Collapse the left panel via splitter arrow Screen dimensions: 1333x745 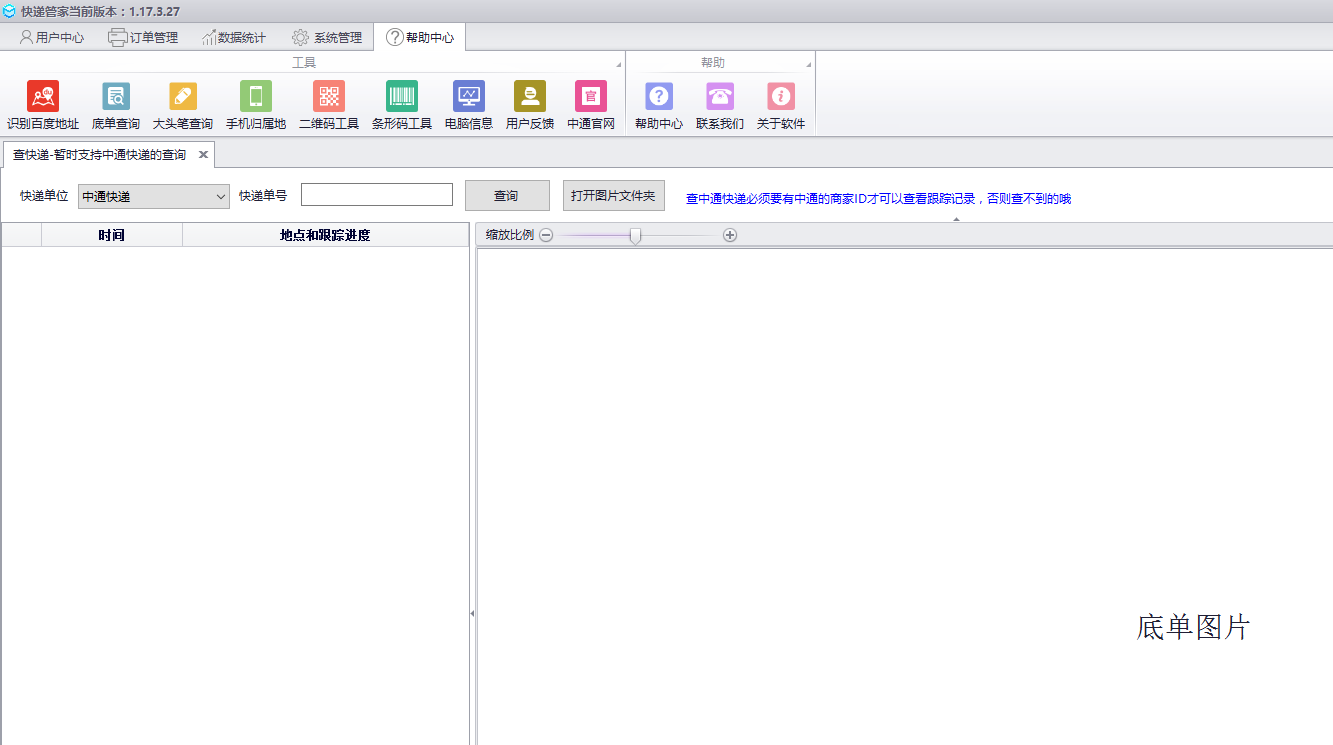(472, 613)
